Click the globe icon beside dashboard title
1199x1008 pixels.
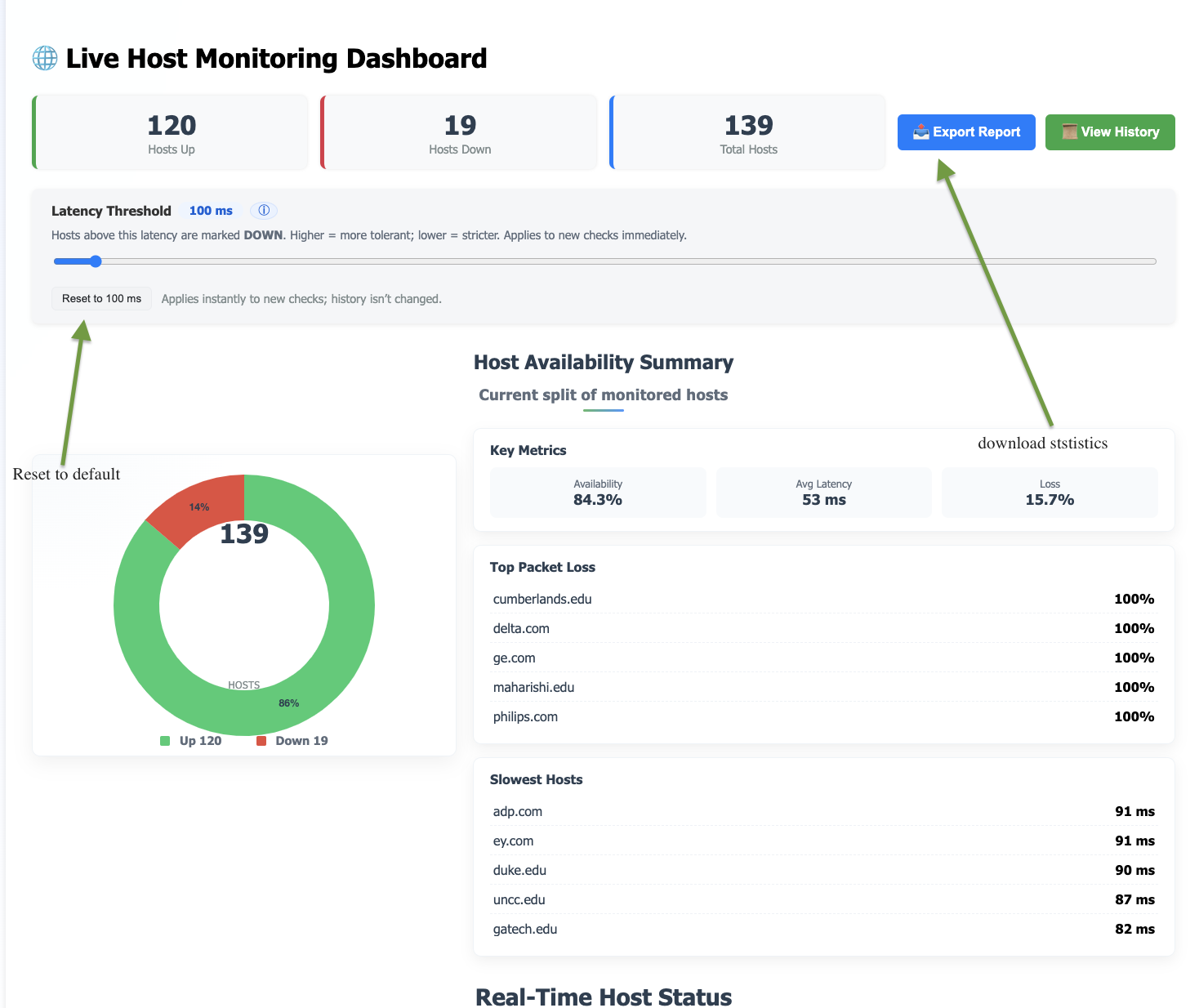click(x=45, y=58)
